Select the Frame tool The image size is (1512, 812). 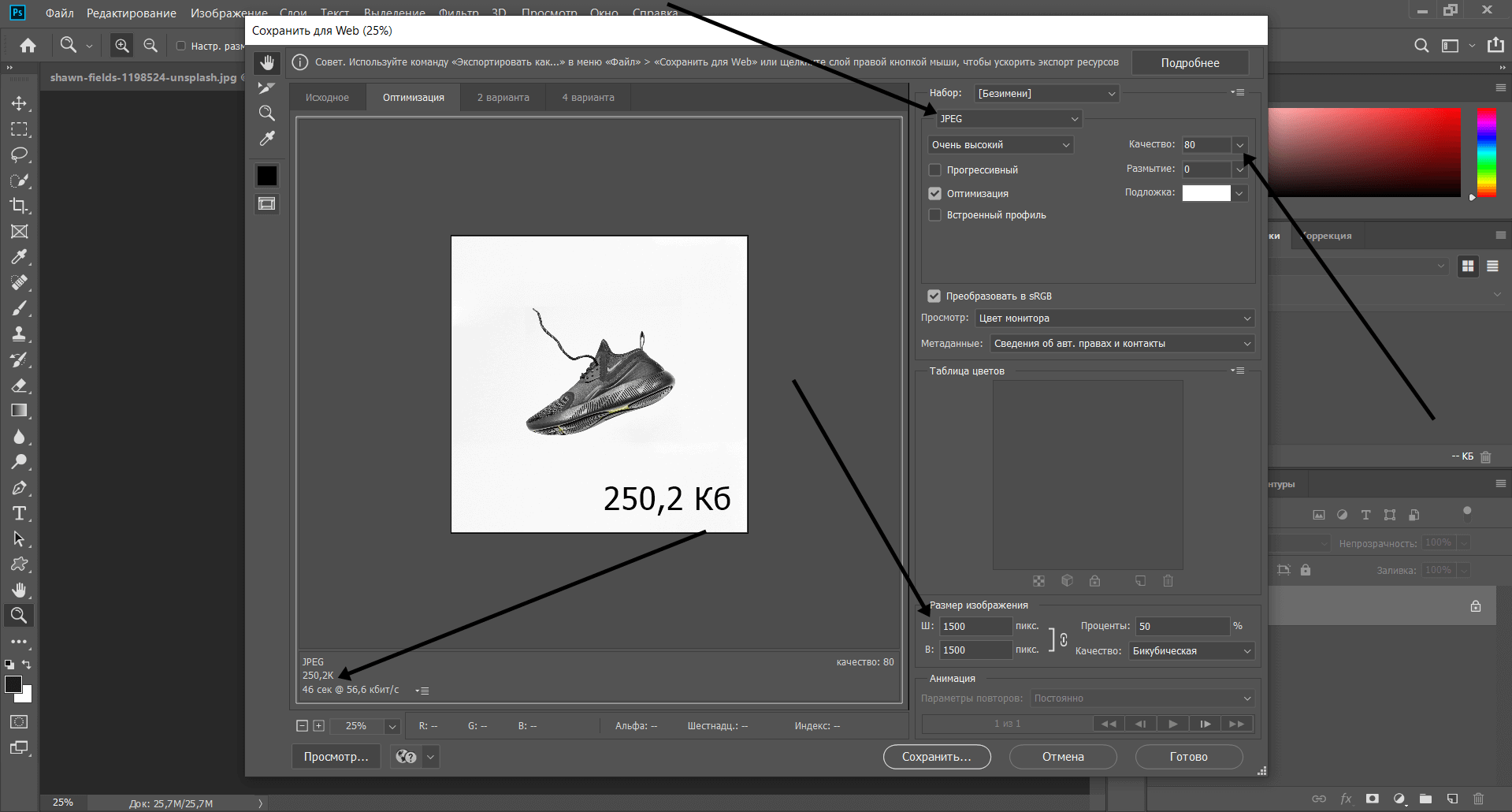click(20, 232)
